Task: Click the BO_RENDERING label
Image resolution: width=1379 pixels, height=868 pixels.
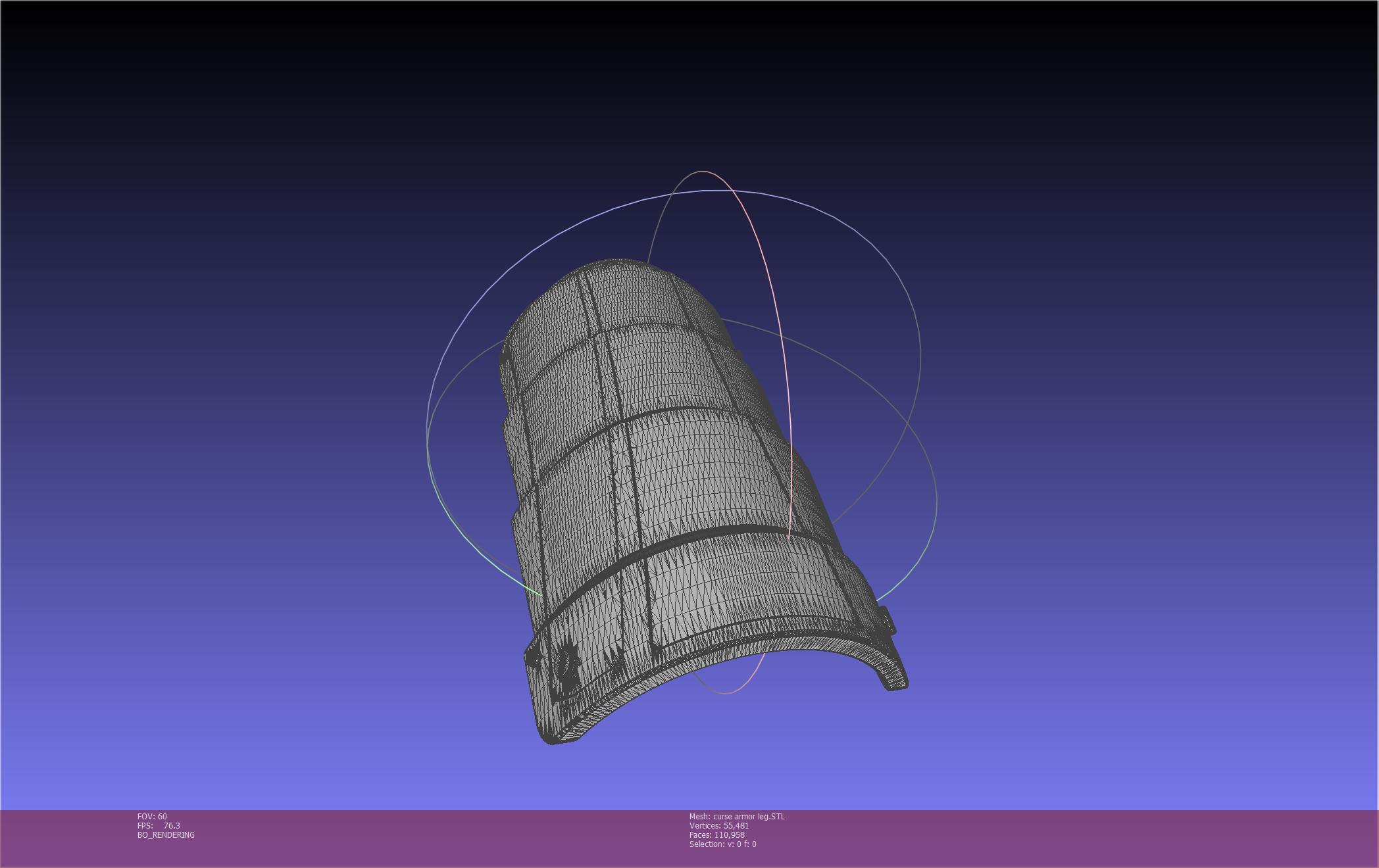Action: [x=166, y=835]
